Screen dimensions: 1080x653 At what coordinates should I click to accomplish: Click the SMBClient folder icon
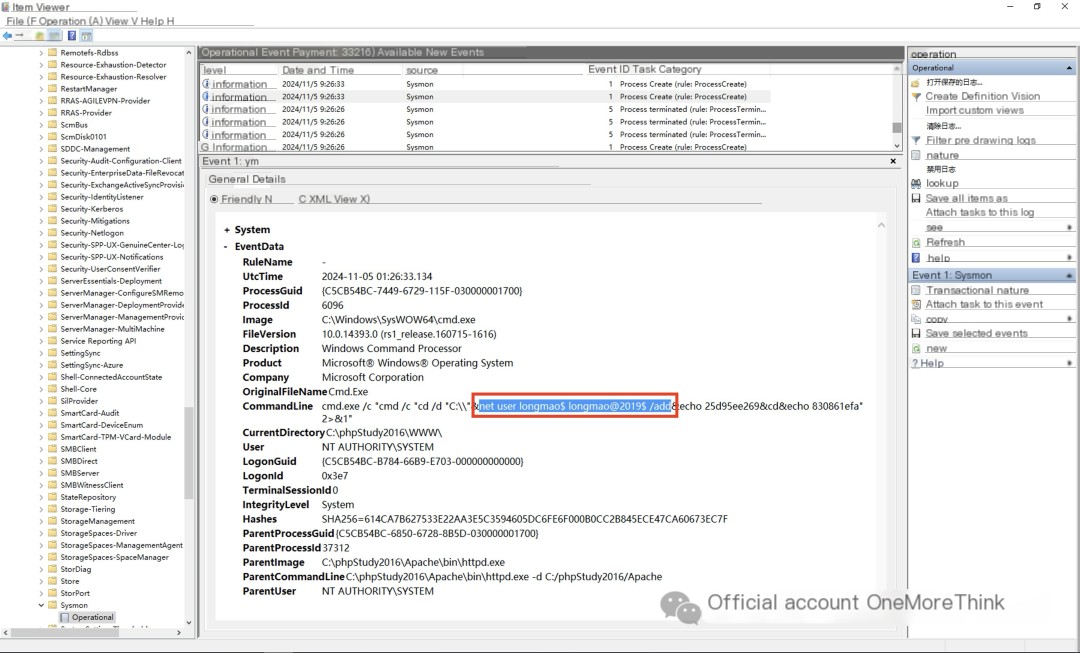point(52,448)
